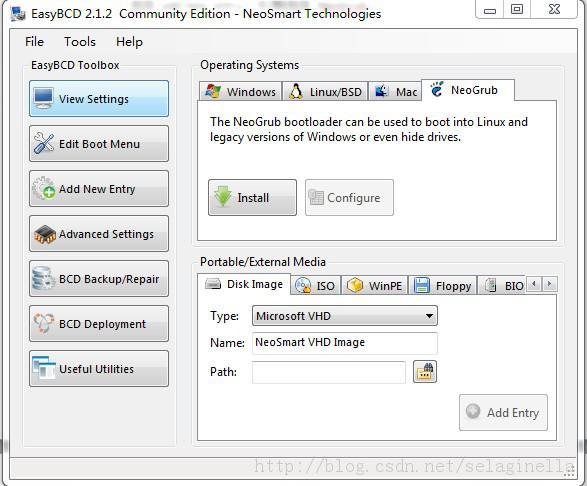Click the Add Entry button
This screenshot has width=587, height=486.
pyautogui.click(x=503, y=412)
